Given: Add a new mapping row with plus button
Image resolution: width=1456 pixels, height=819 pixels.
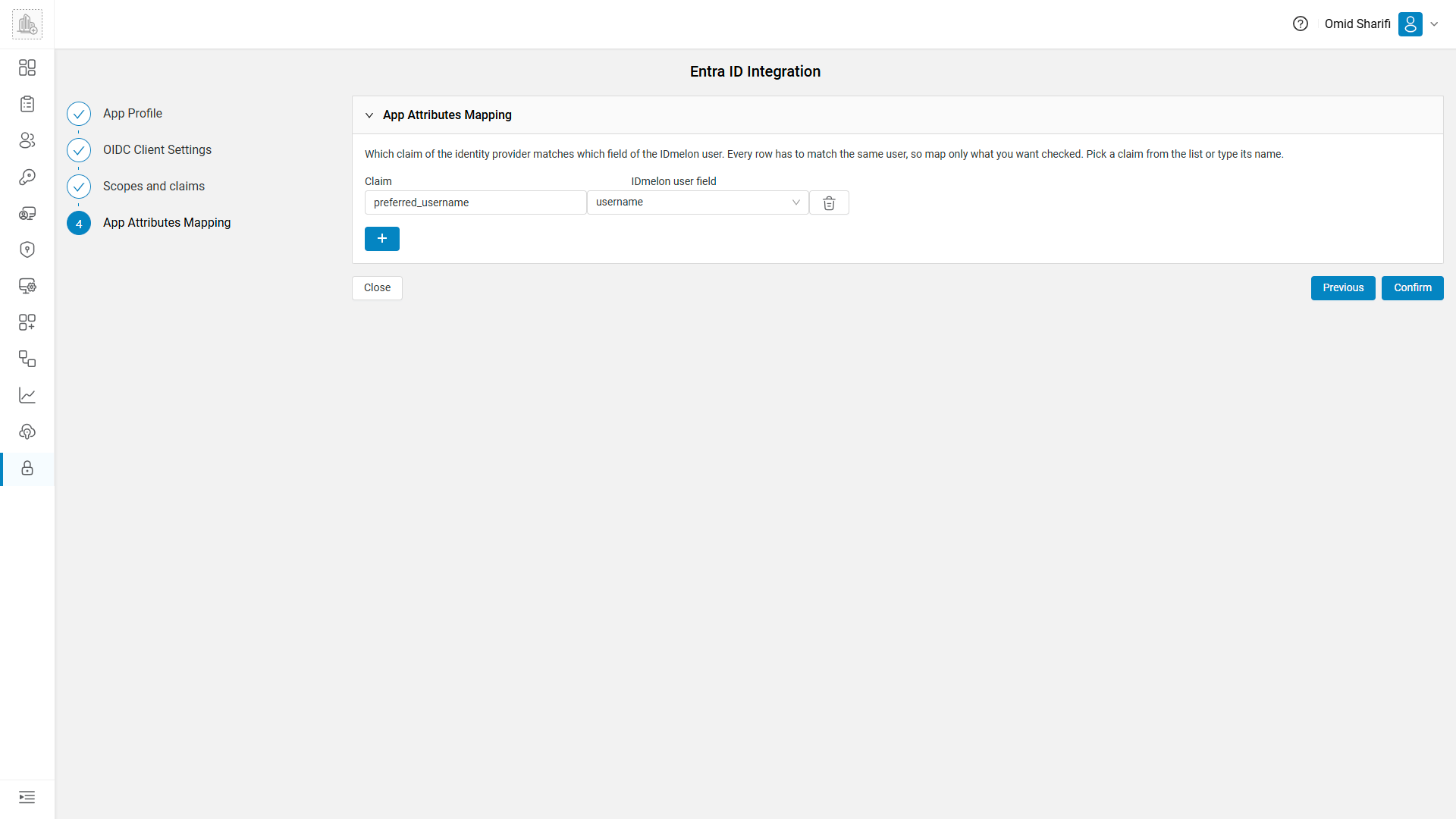Looking at the screenshot, I should click(382, 239).
